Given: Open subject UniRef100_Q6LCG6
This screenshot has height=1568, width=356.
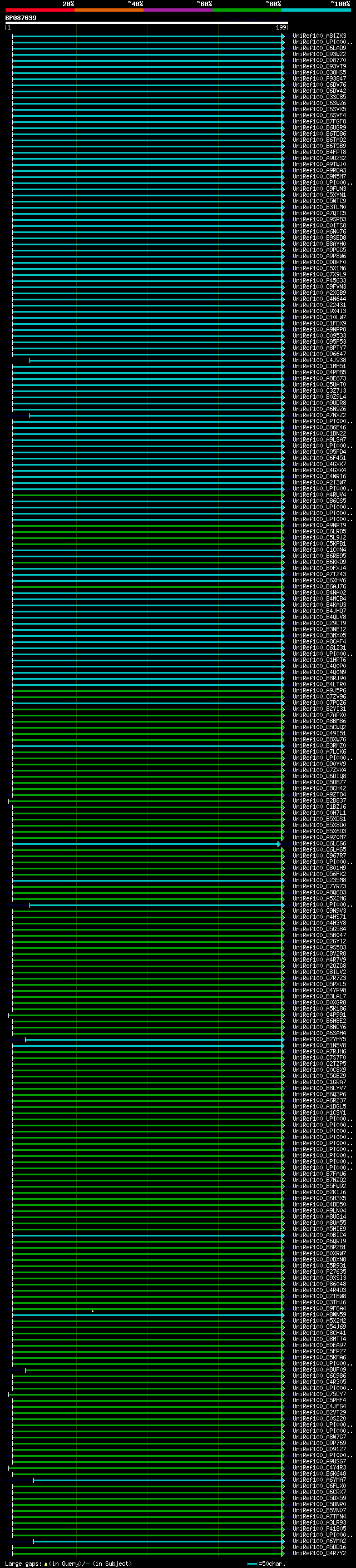Looking at the screenshot, I should click(319, 844).
